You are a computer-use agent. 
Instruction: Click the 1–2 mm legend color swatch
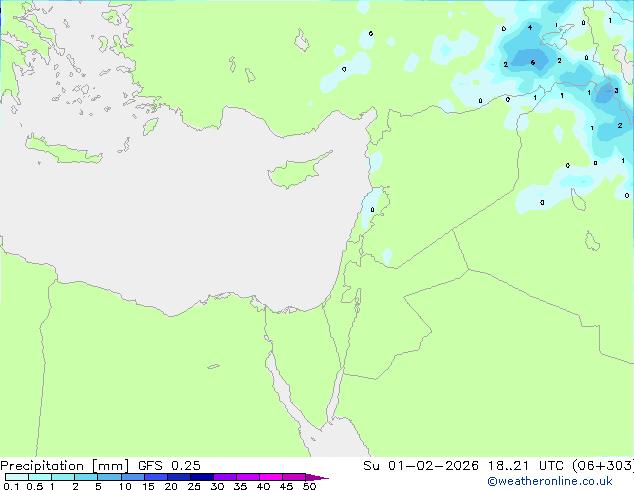point(63,477)
